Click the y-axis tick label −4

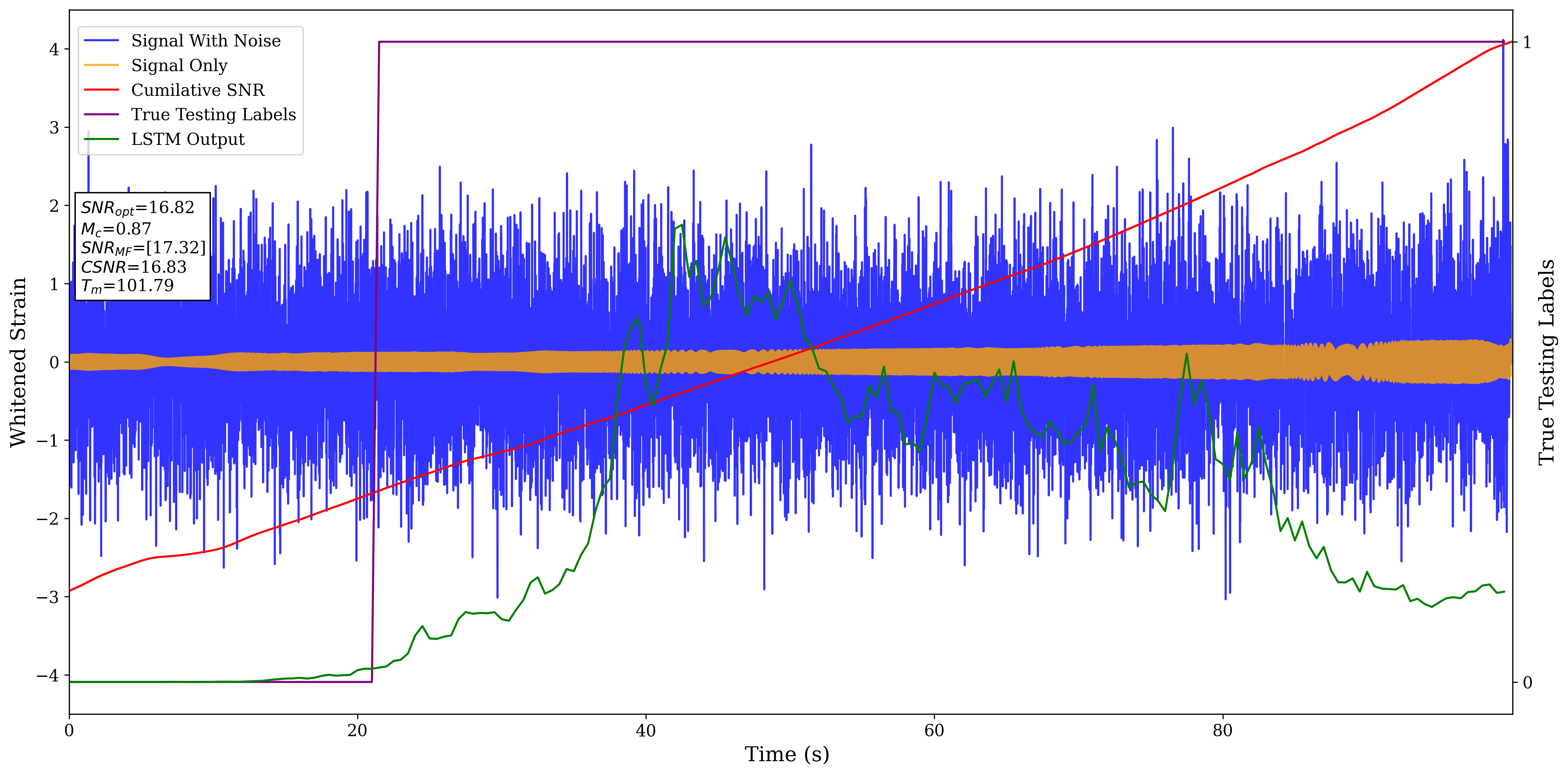tap(48, 675)
